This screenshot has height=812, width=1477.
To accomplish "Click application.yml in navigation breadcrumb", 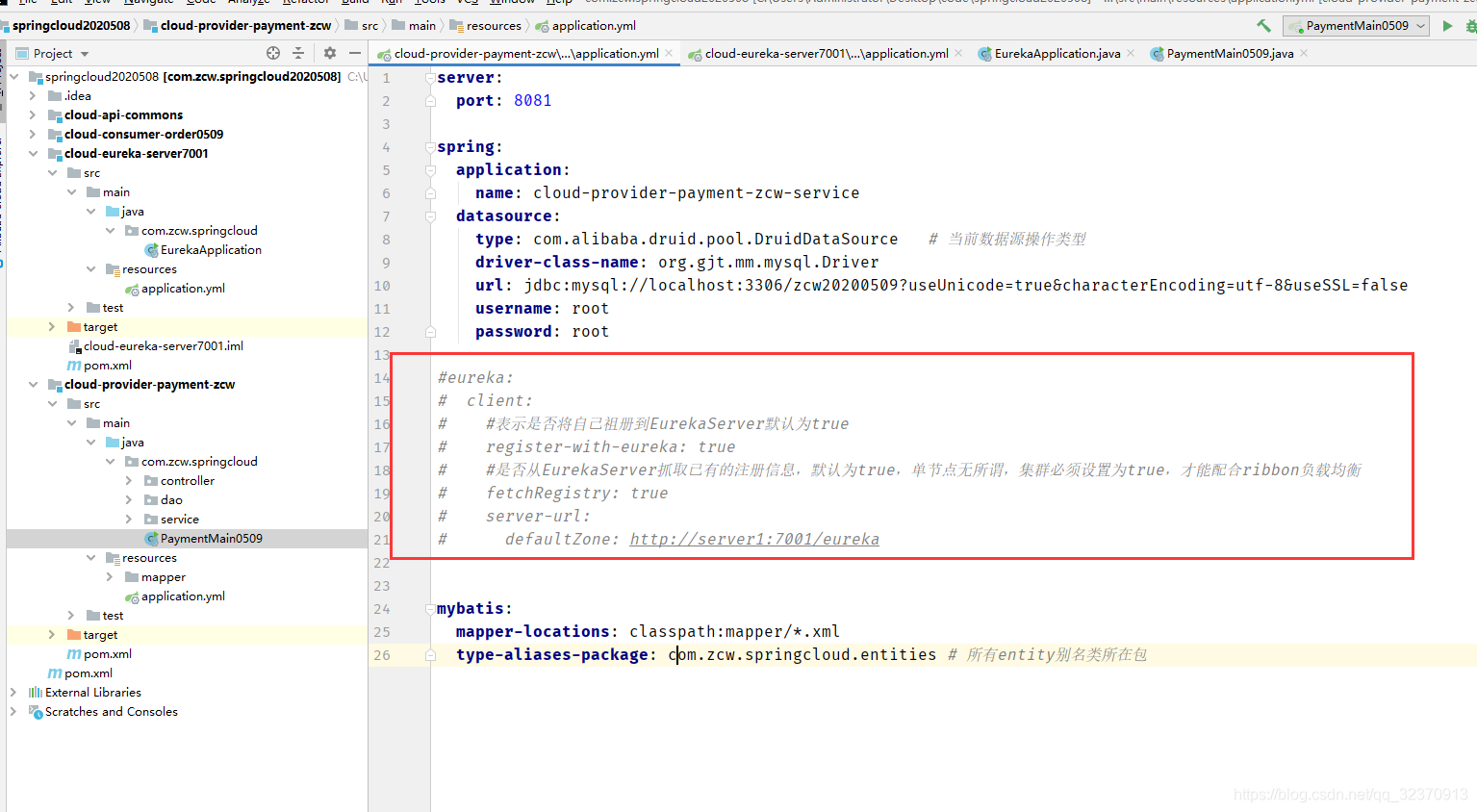I will (594, 26).
